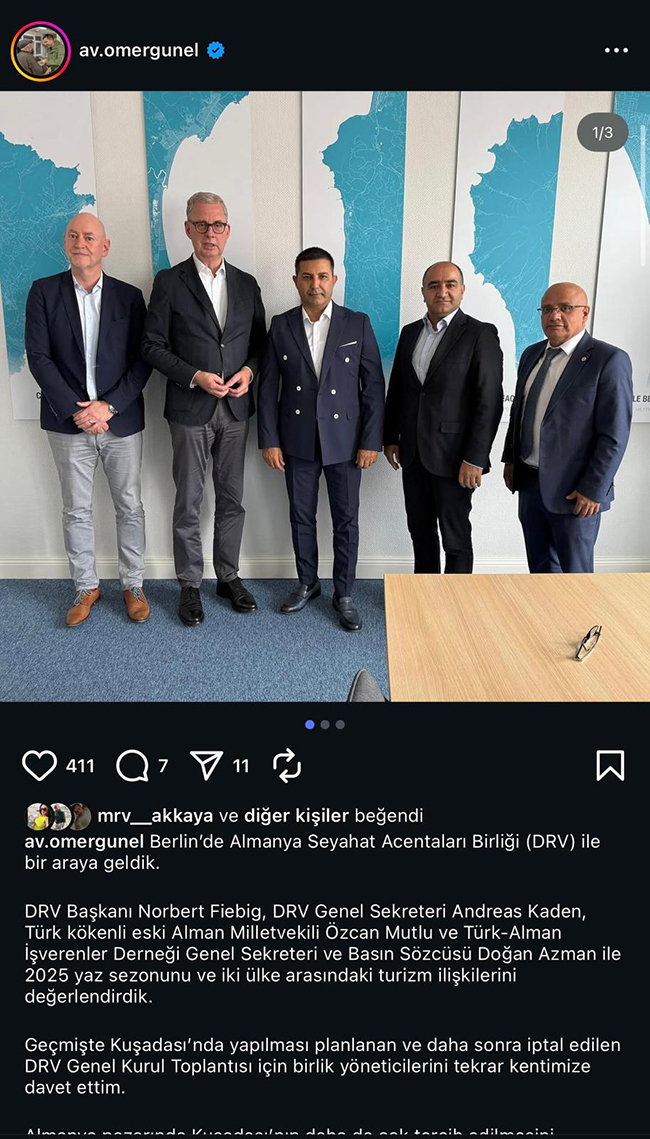Share the post with the paper plane icon
Viewport: 650px width, 1139px height.
tap(206, 766)
